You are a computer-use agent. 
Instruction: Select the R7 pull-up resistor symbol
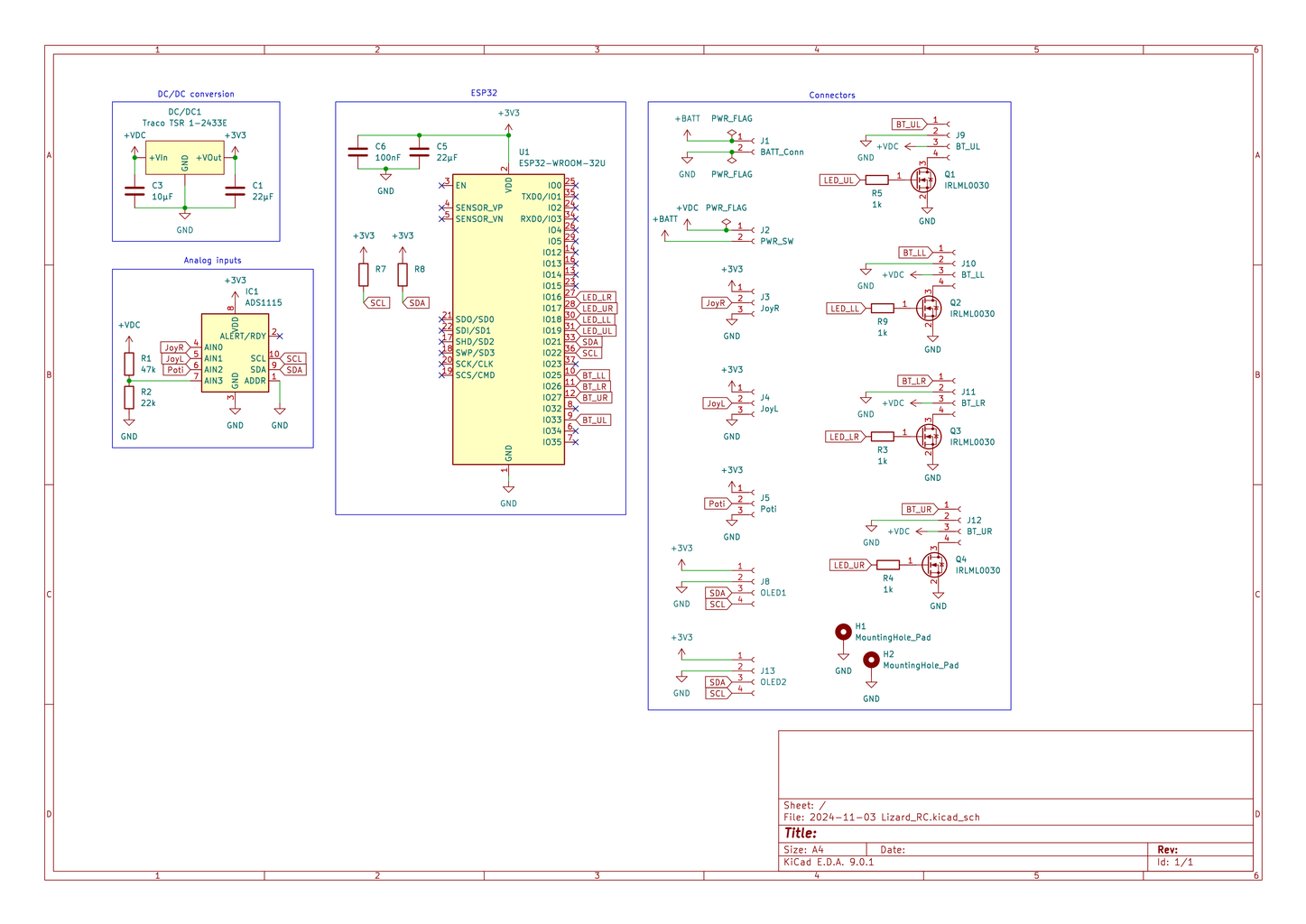click(364, 274)
